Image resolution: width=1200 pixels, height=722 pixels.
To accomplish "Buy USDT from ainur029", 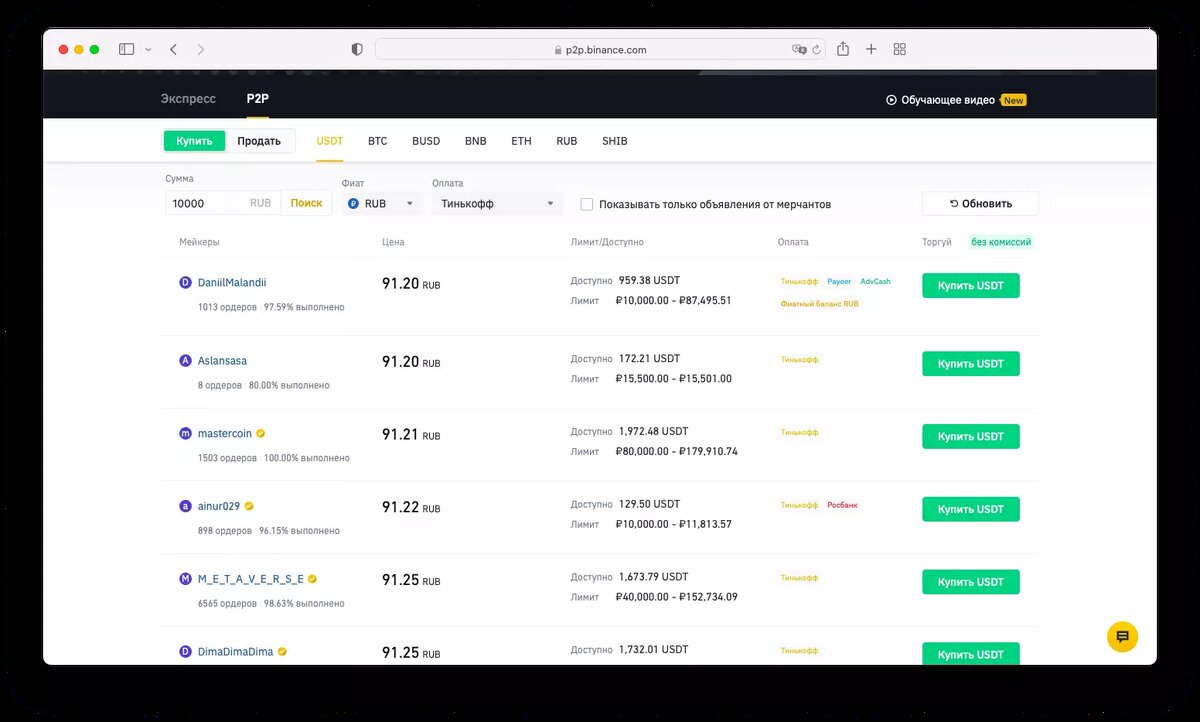I will point(971,509).
